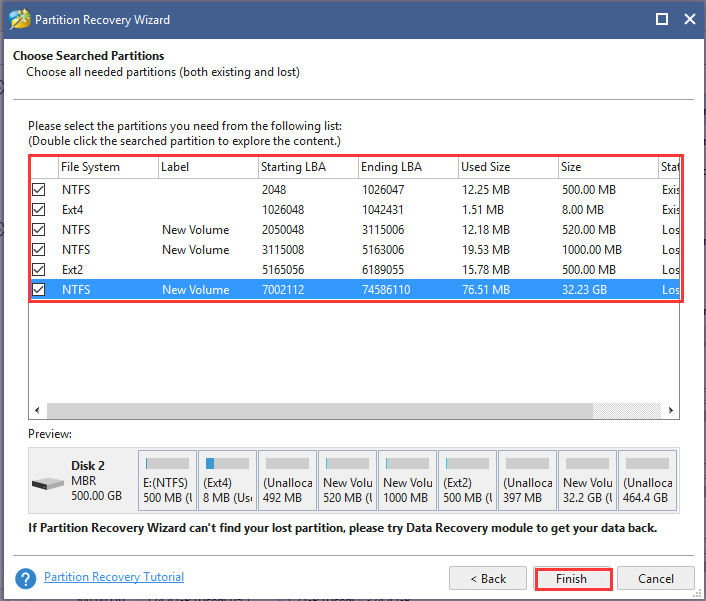Sort by Ending LBA column header
Image resolution: width=706 pixels, height=601 pixels.
click(408, 167)
